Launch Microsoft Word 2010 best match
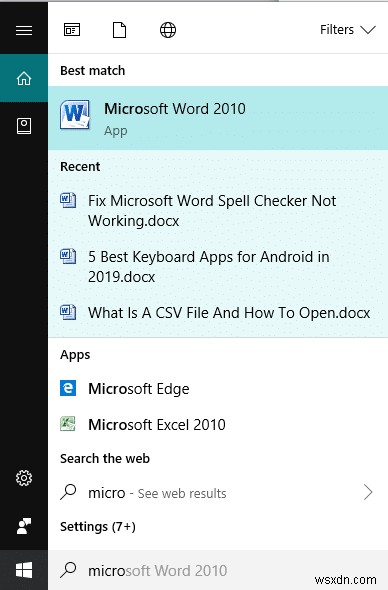Viewport: 388px width, 590px height. click(x=218, y=118)
